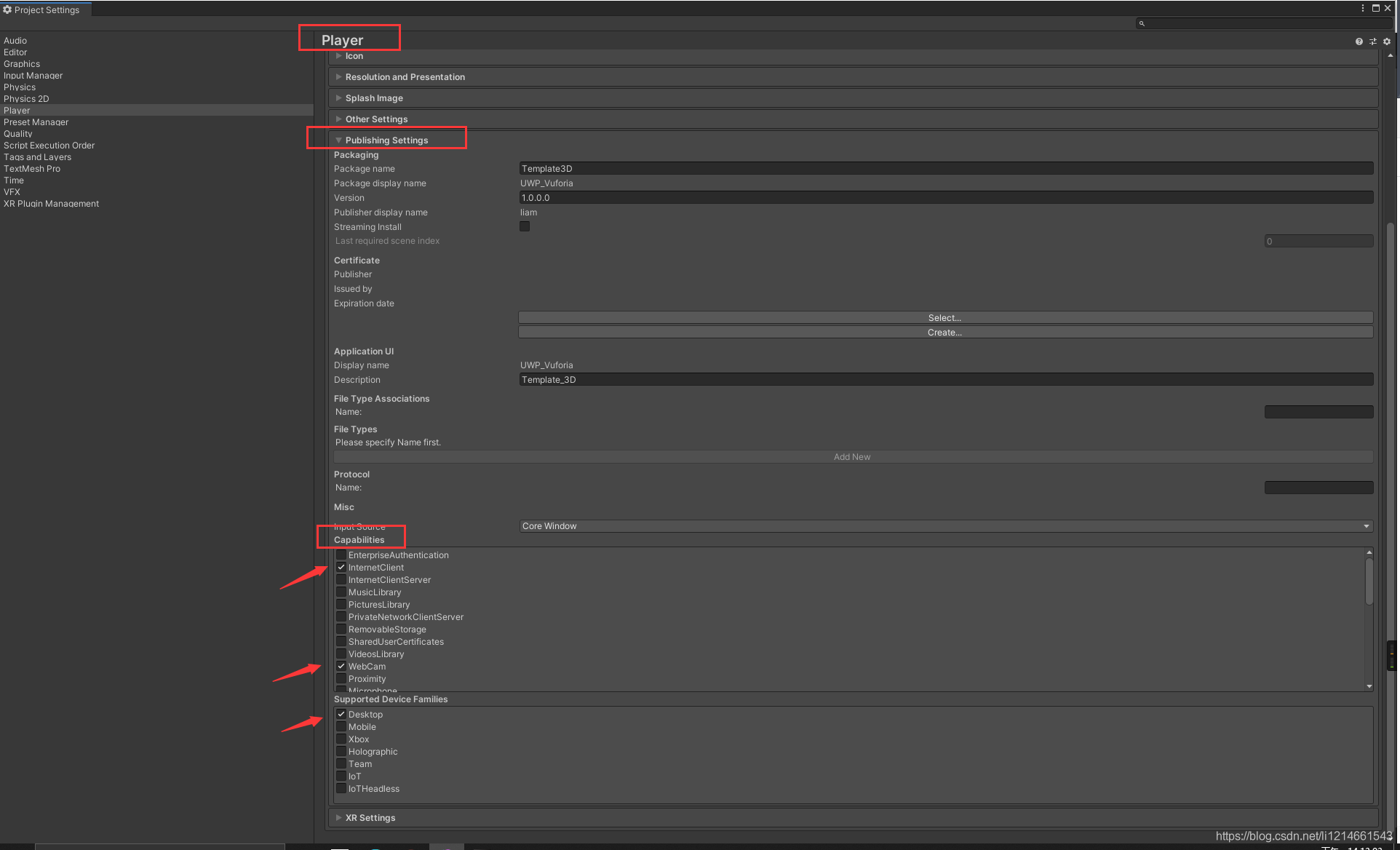Click Capabilities list scroll-up arrow
Screen dimensions: 1400x850
[x=1369, y=552]
